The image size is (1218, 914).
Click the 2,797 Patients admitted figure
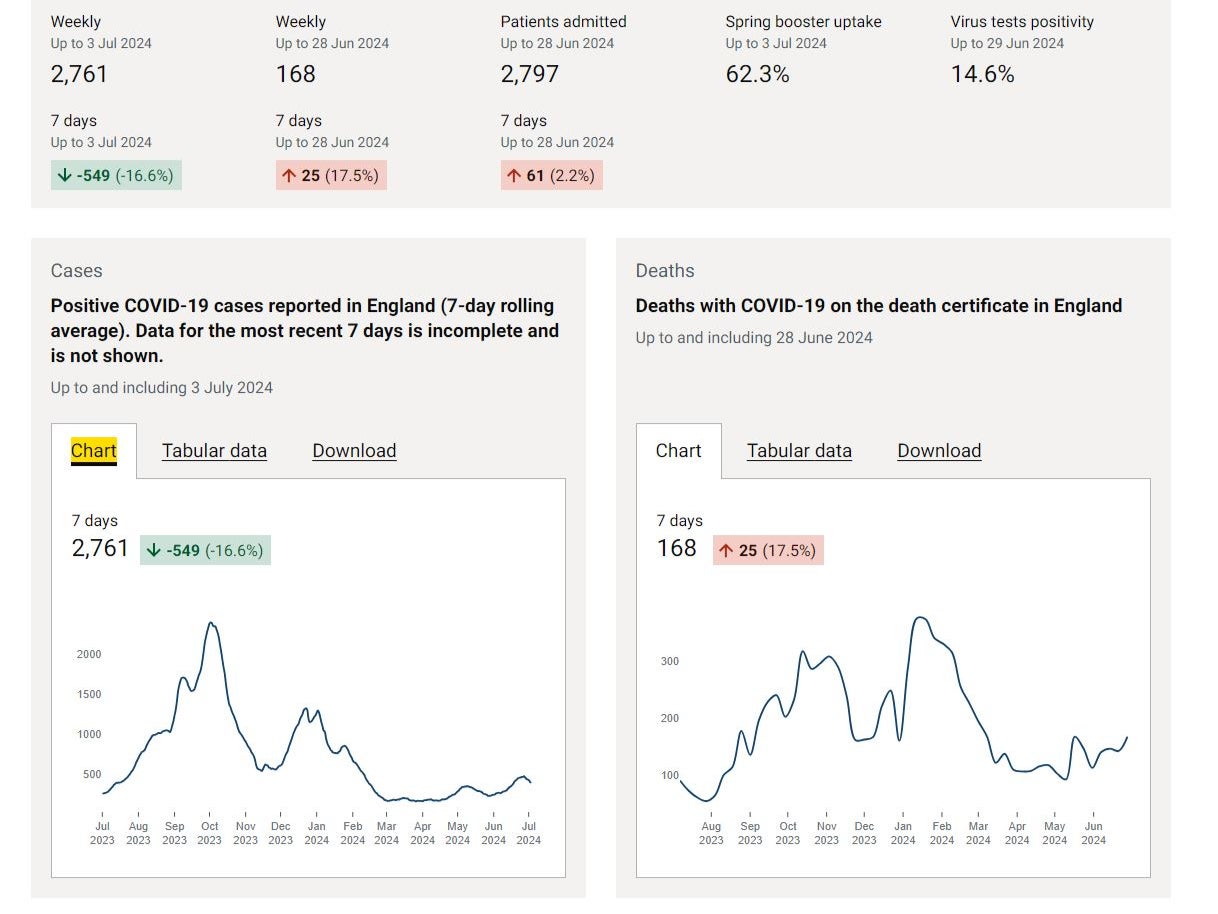coord(530,74)
